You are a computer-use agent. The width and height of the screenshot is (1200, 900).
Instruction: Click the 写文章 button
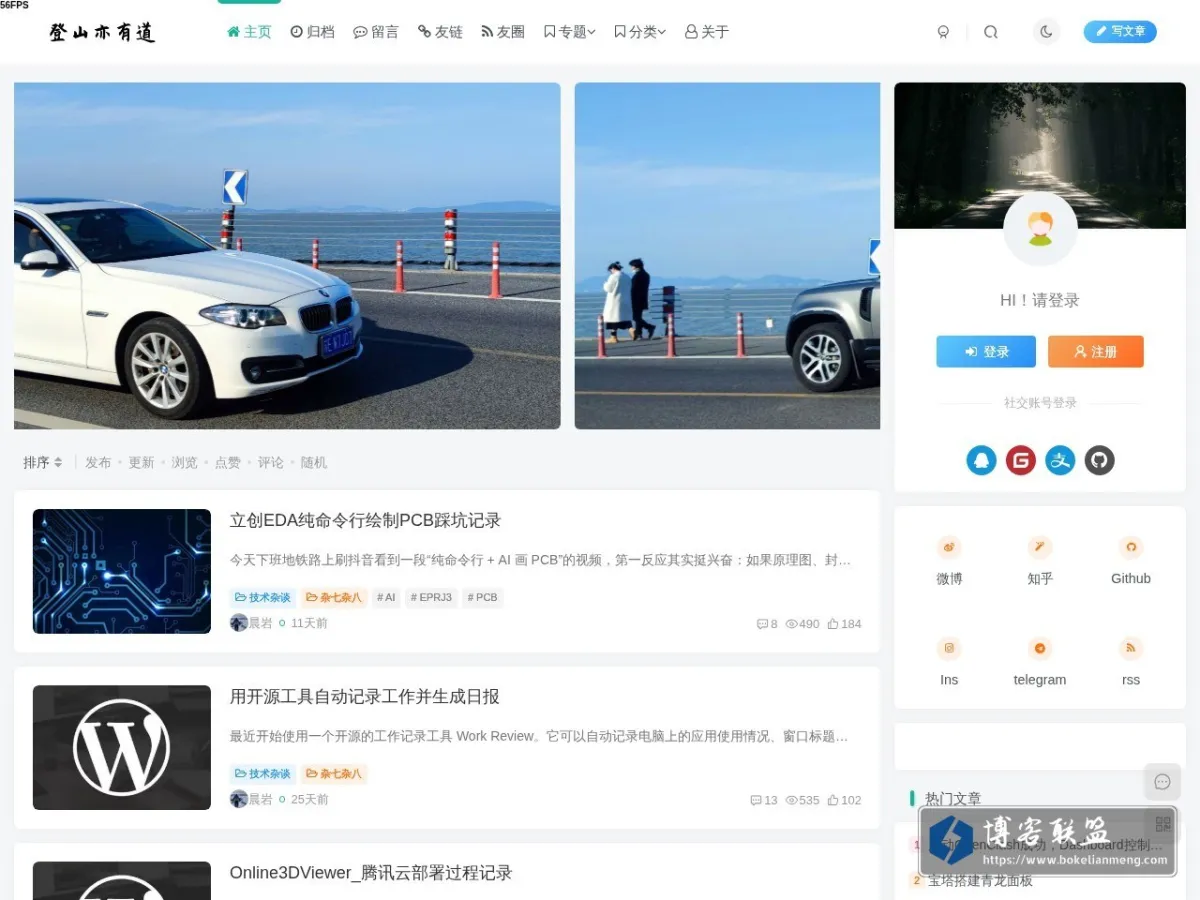1120,32
